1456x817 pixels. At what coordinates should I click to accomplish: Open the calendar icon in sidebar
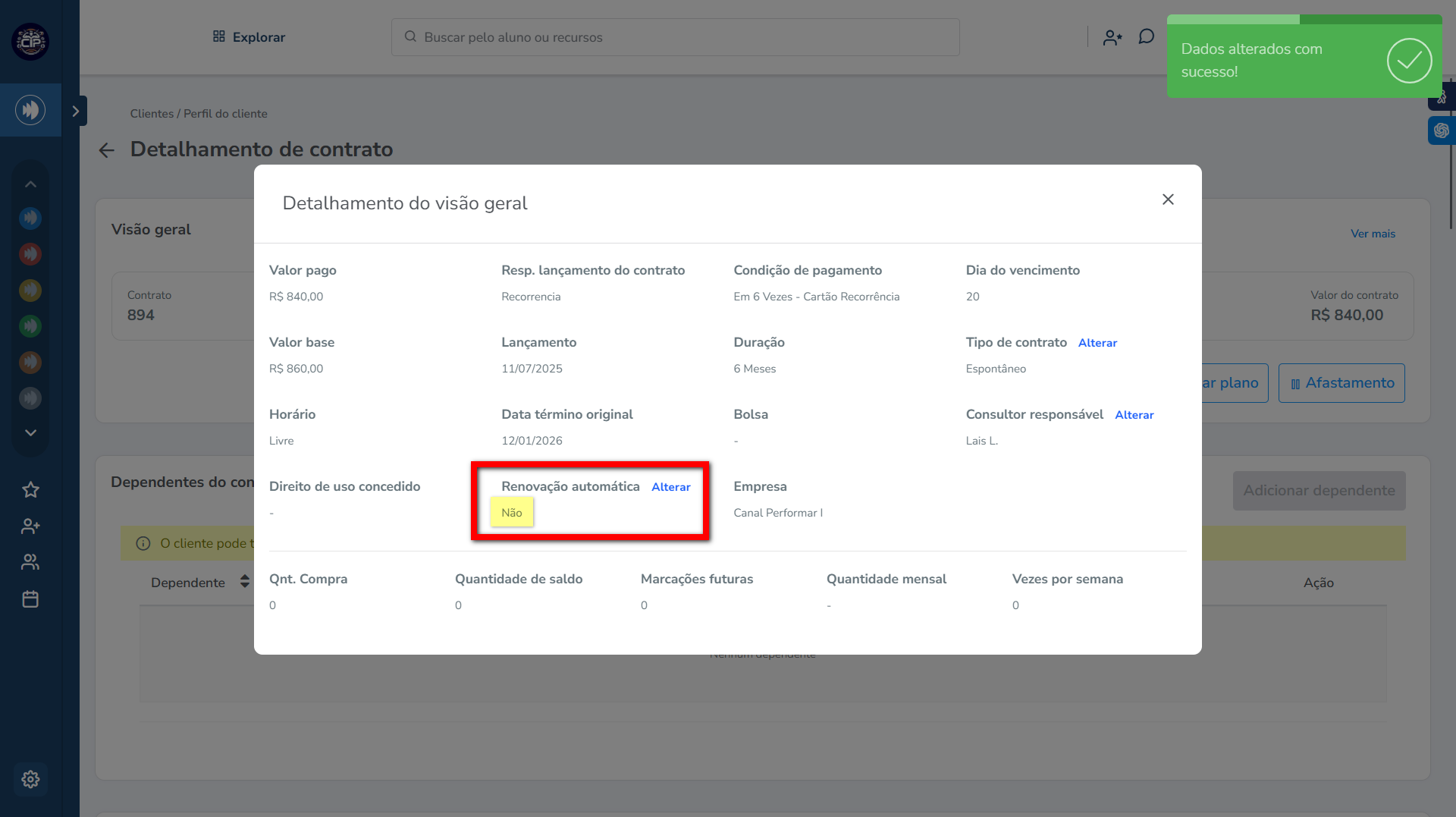[x=30, y=599]
